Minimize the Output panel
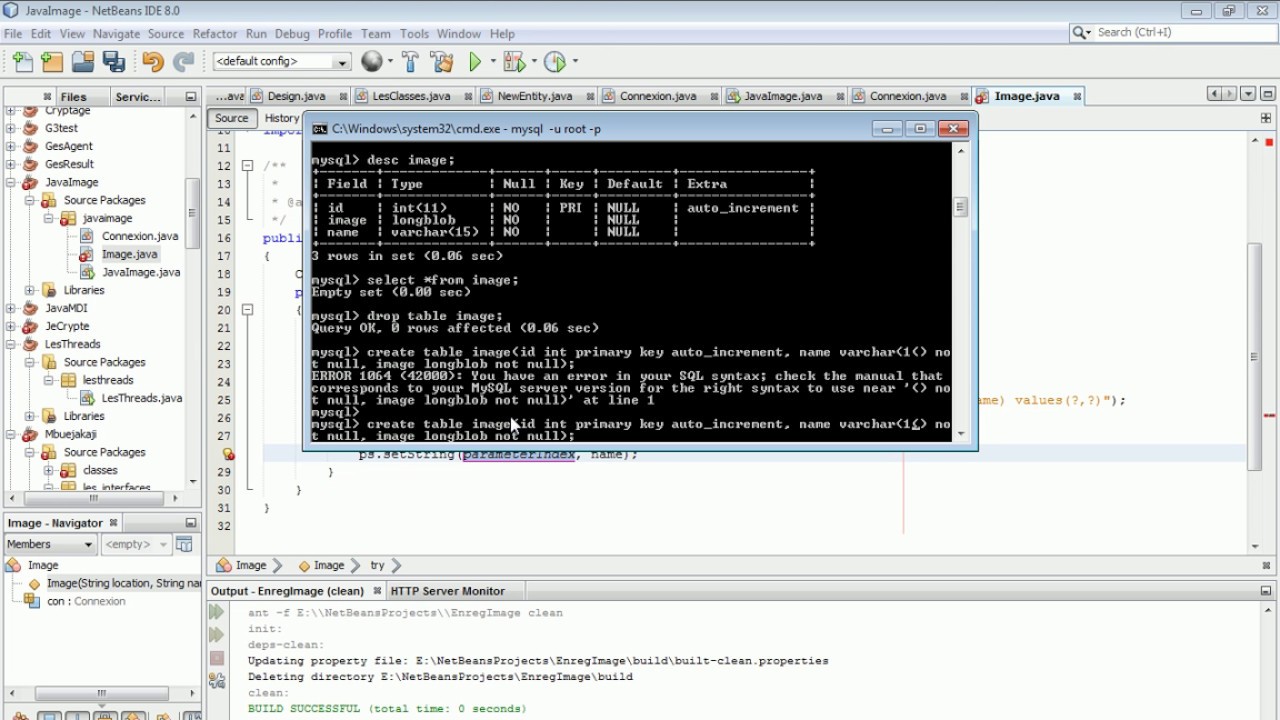Image resolution: width=1280 pixels, height=720 pixels. 1265,591
